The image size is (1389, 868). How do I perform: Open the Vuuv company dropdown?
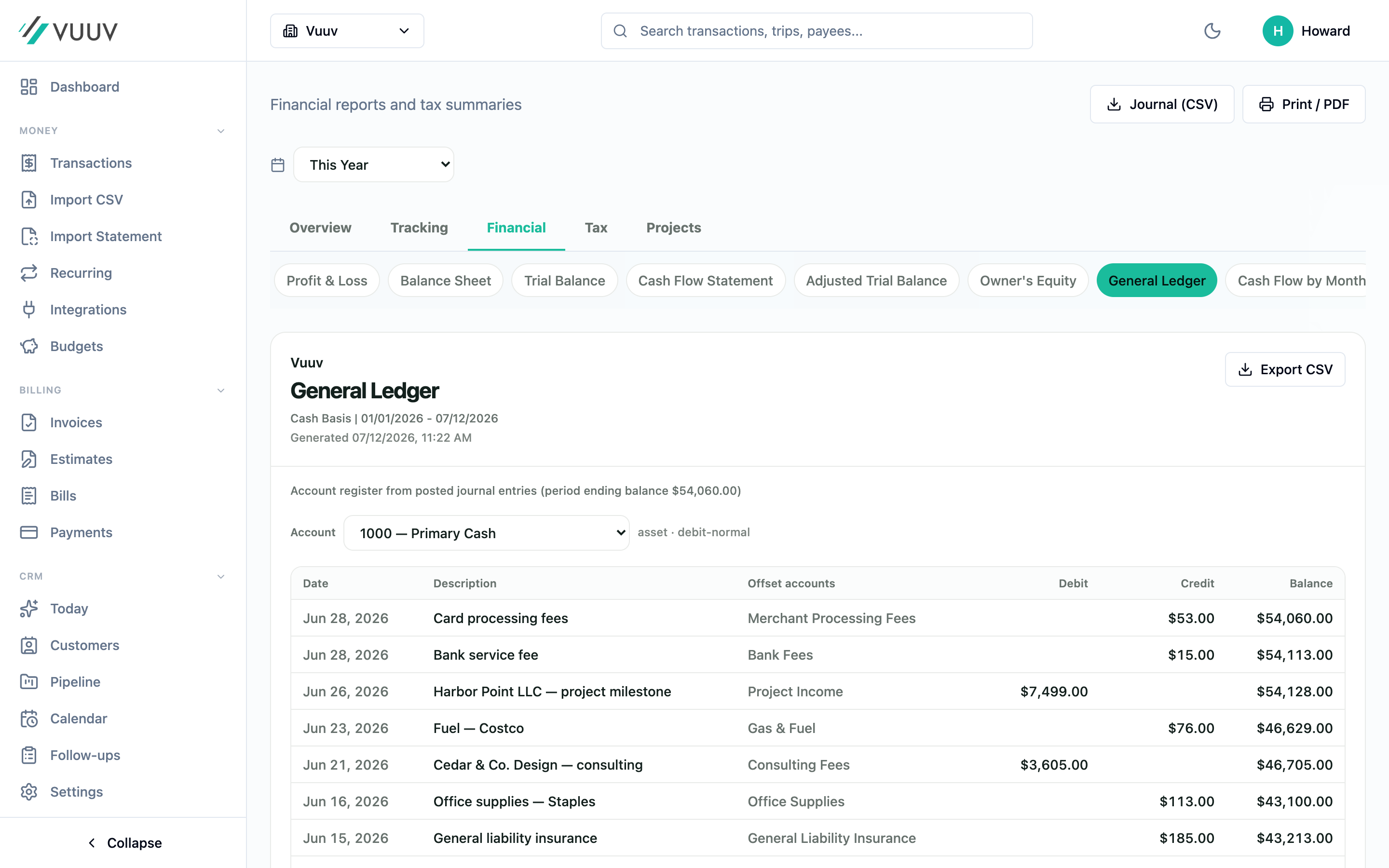click(x=347, y=31)
